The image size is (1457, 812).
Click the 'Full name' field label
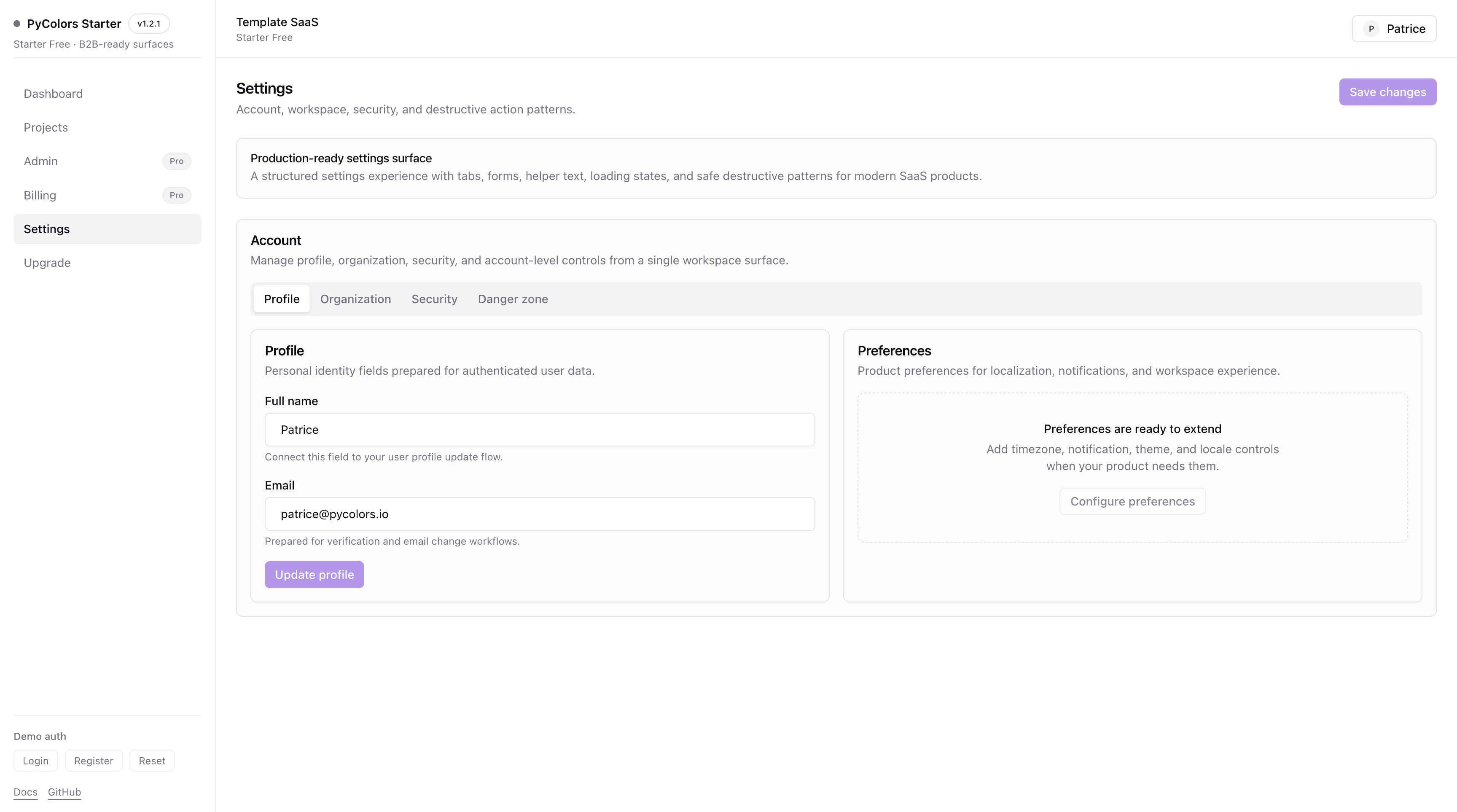[x=291, y=401]
